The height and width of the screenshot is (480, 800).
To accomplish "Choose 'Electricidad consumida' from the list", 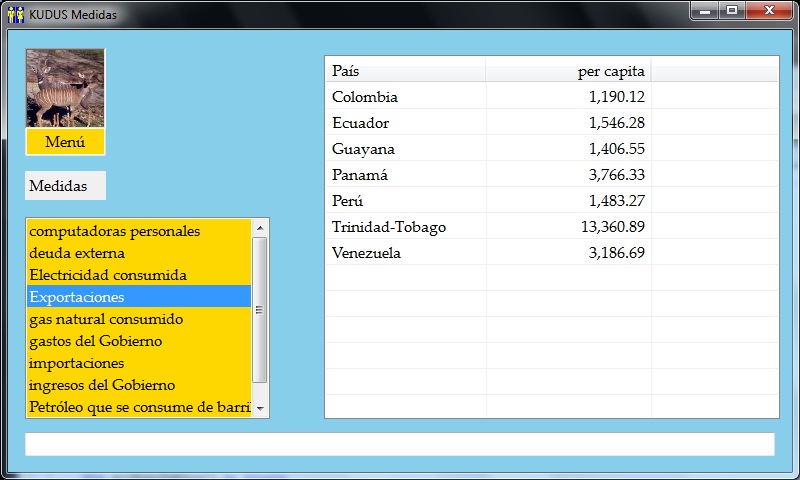I will pyautogui.click(x=108, y=275).
